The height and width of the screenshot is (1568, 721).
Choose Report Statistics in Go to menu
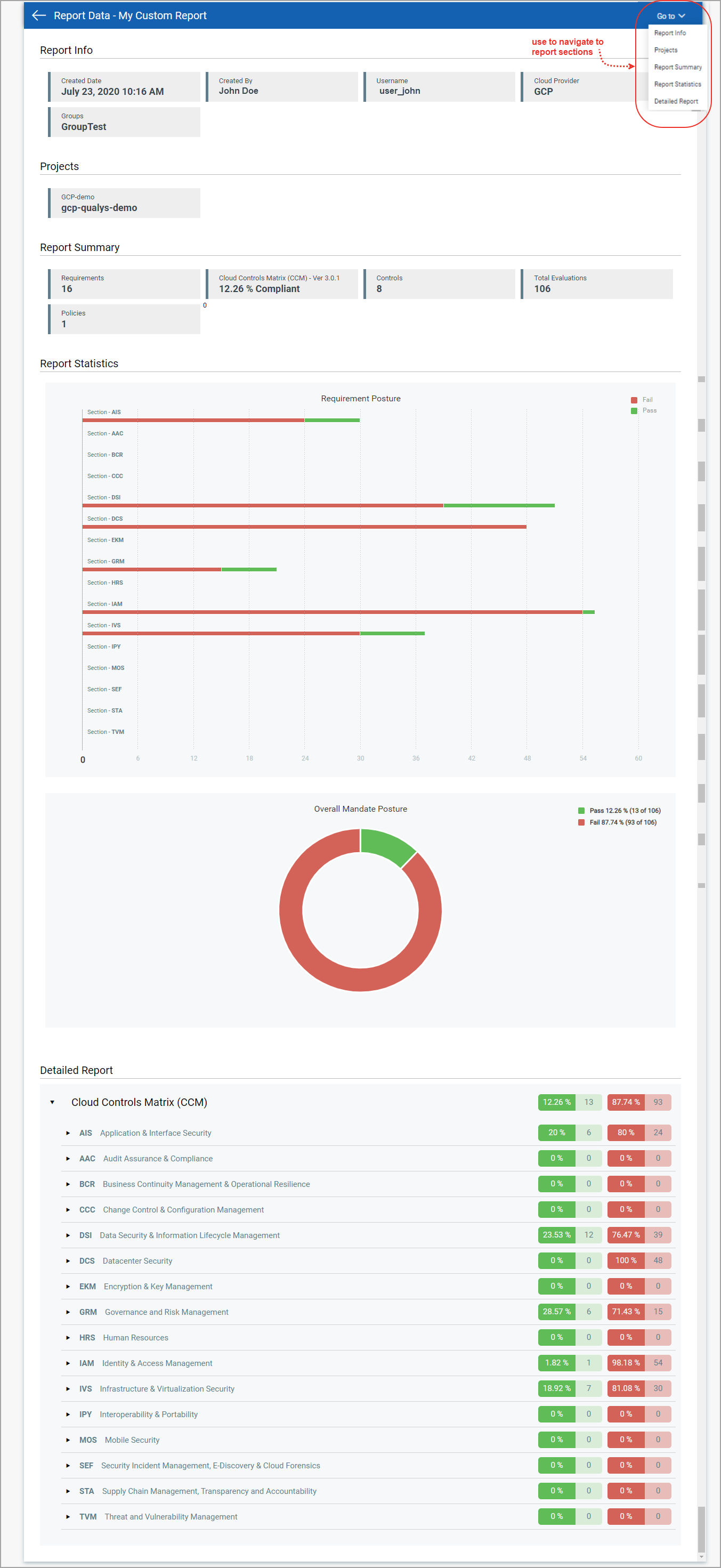click(x=677, y=84)
